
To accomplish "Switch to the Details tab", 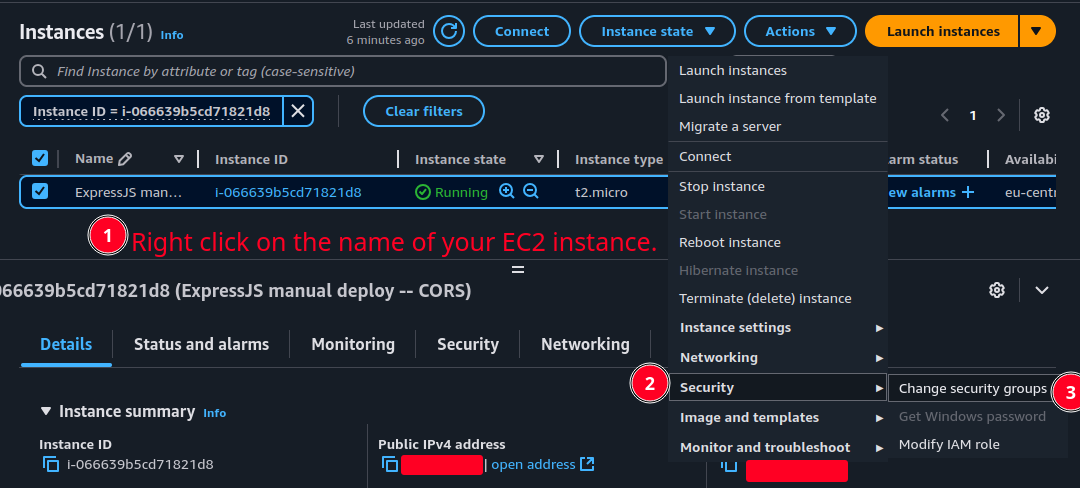I will 66,344.
